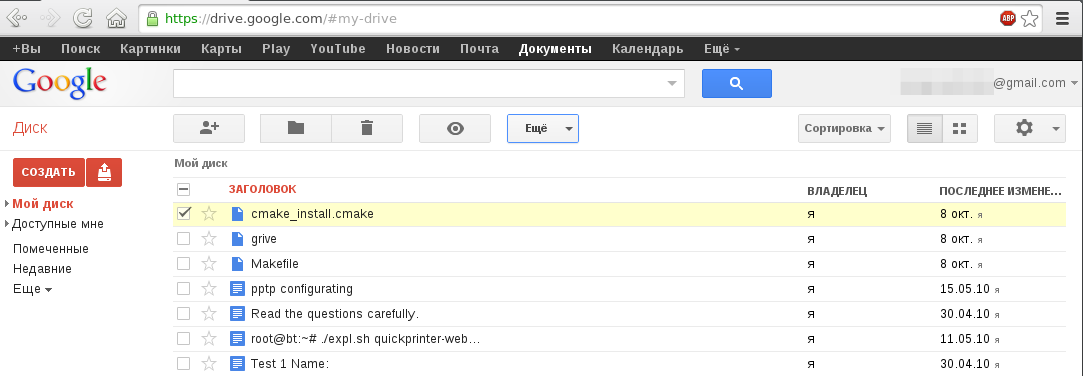Star the grive file
The height and width of the screenshot is (376, 1083).
[x=209, y=239]
